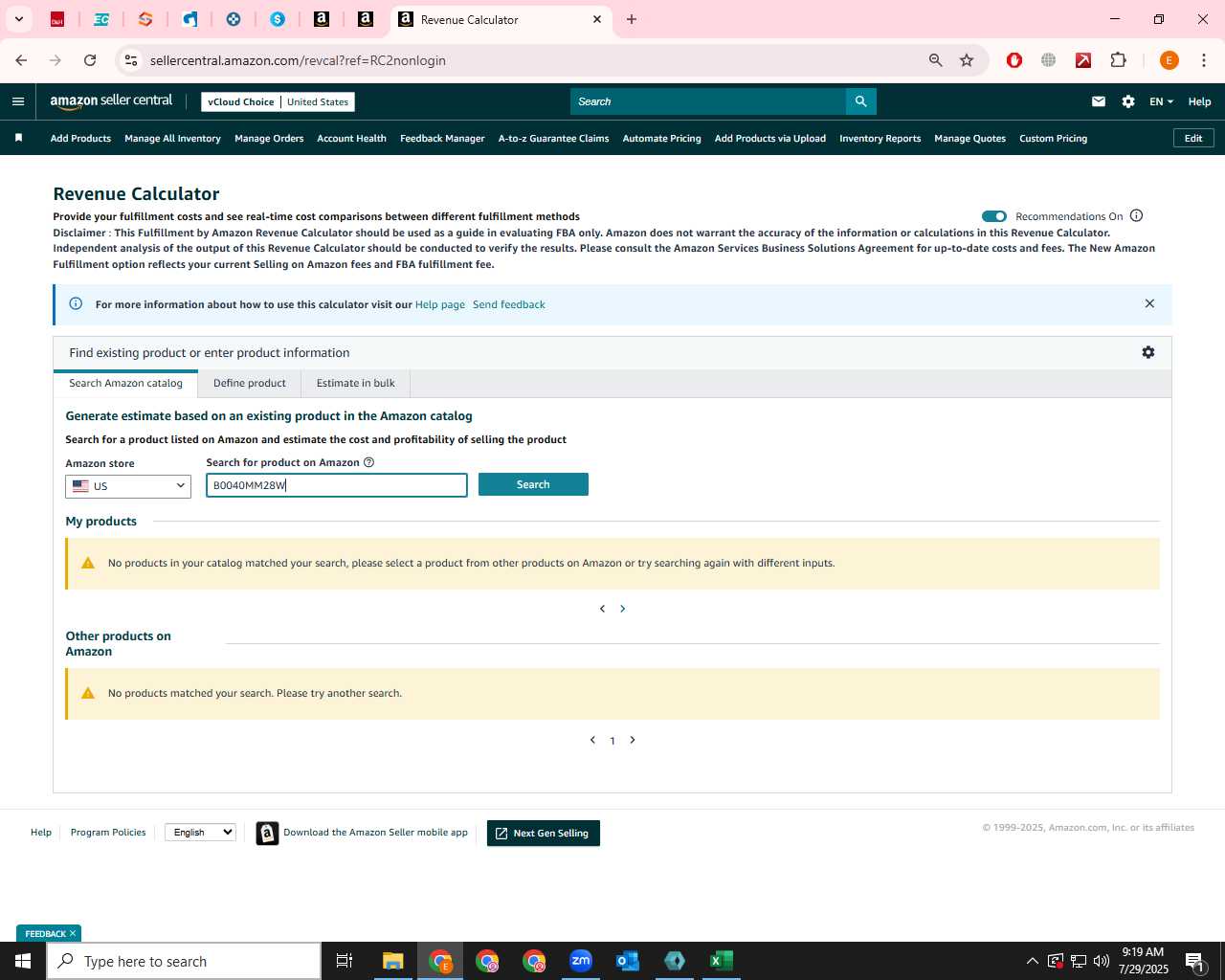Screen dimensions: 1225x980
Task: Reload the browser page
Action: (90, 60)
